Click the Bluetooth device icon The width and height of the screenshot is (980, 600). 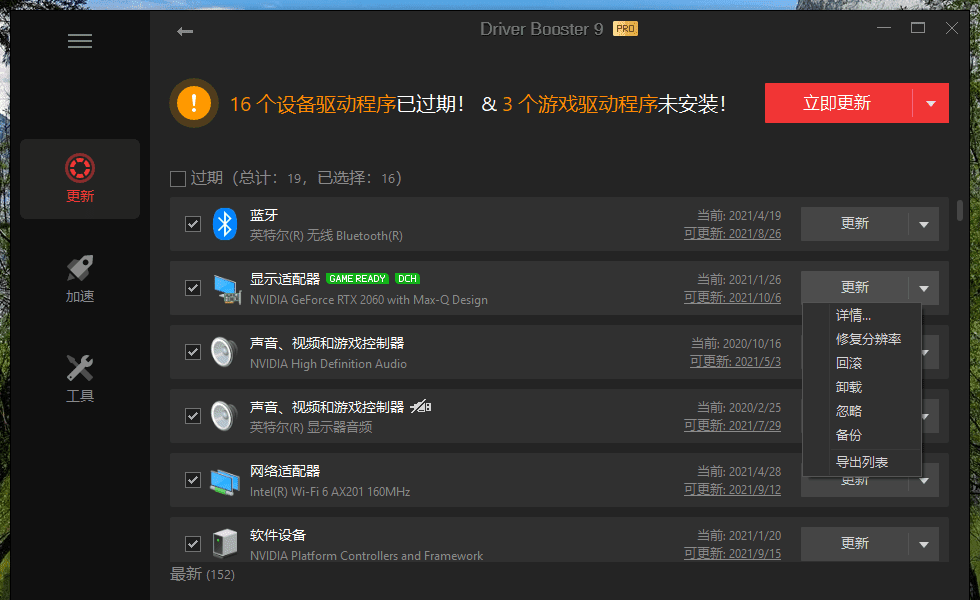[x=225, y=224]
